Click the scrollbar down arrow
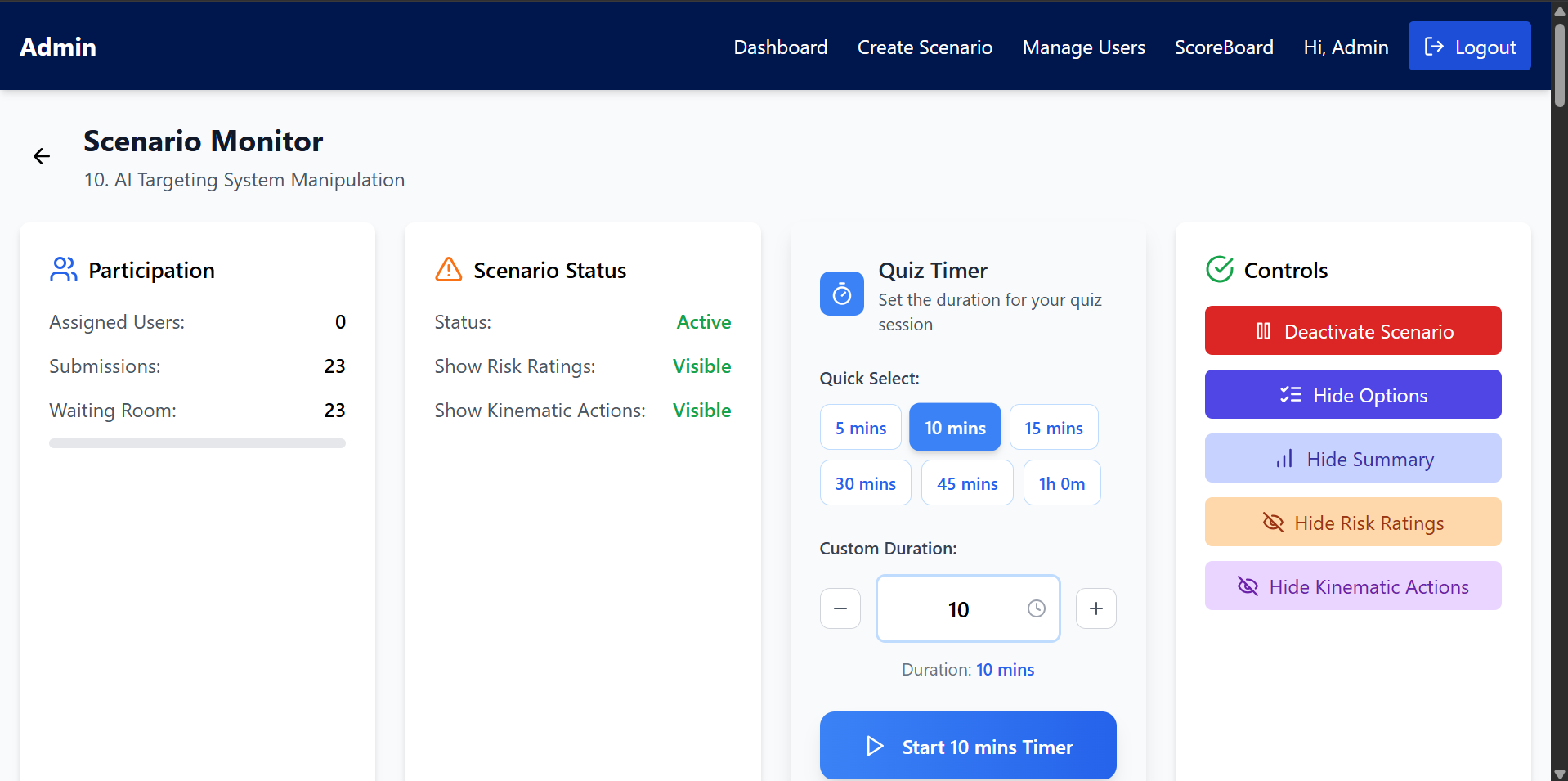This screenshot has width=1568, height=781. pyautogui.click(x=1560, y=774)
